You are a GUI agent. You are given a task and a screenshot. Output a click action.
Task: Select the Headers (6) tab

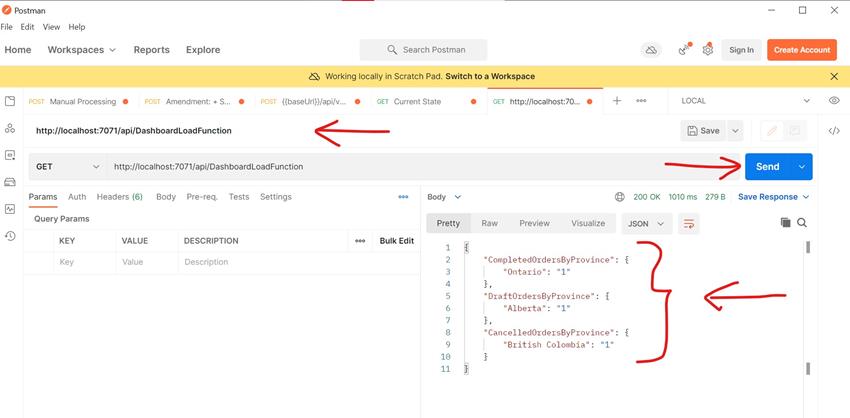coord(120,197)
